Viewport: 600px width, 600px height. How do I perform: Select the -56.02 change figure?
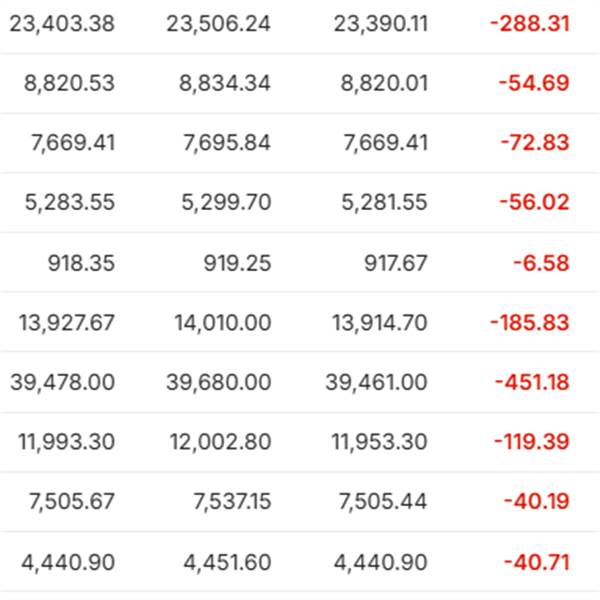[535, 202]
